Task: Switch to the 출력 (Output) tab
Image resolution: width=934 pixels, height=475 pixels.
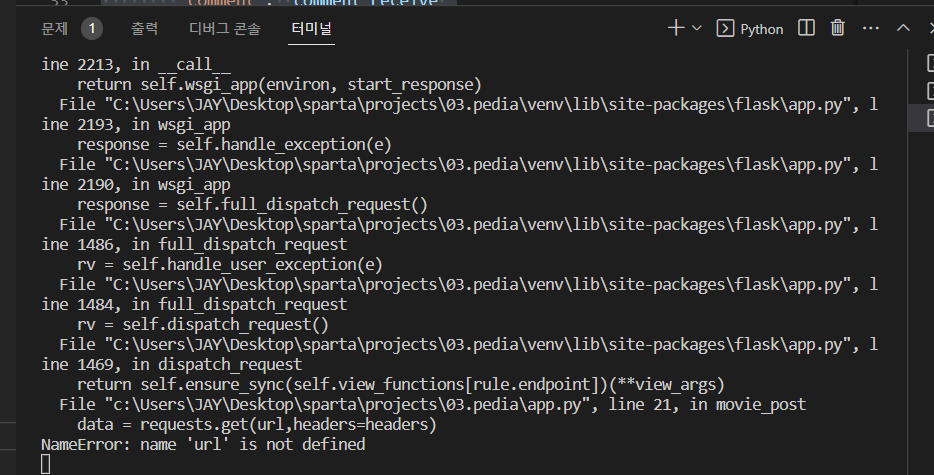Action: click(x=144, y=29)
